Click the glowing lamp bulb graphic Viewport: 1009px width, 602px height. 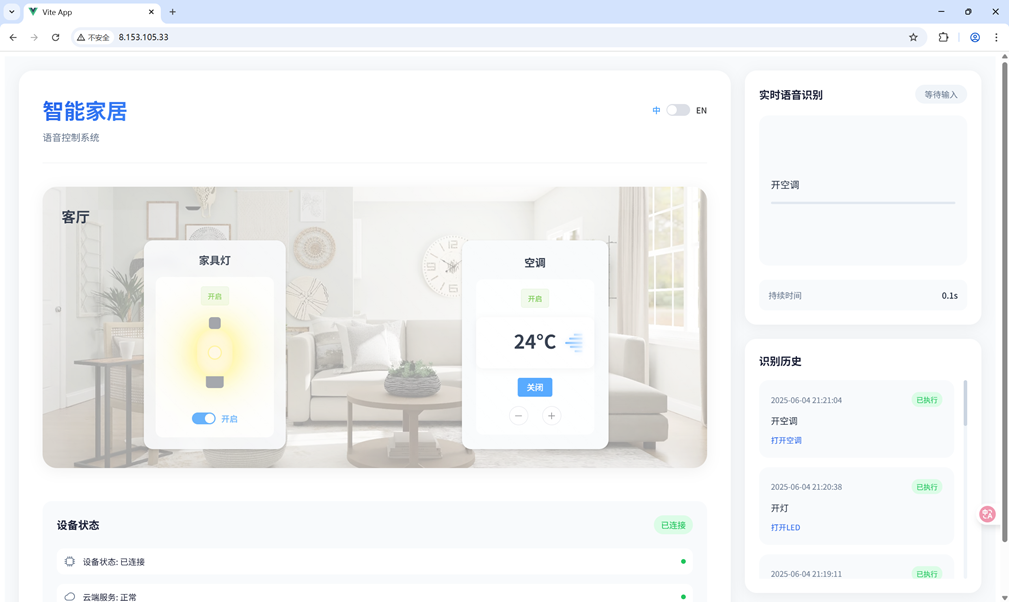click(x=215, y=352)
